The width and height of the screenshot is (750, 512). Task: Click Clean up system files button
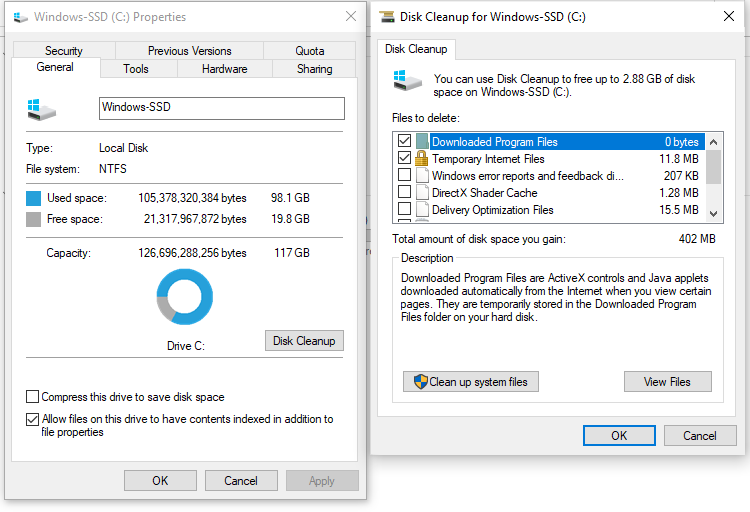point(471,382)
